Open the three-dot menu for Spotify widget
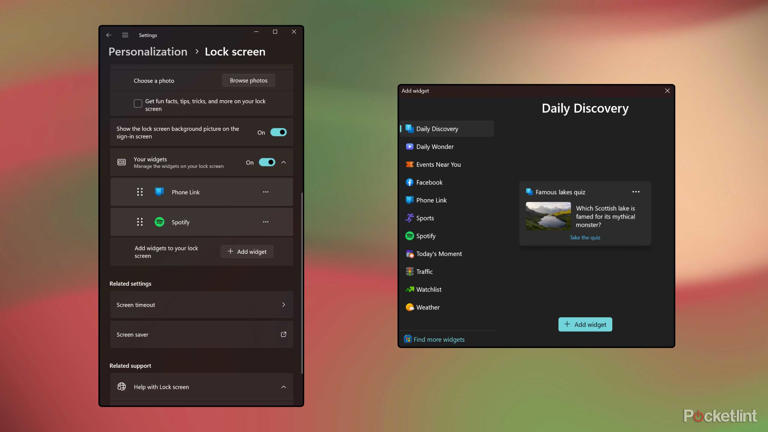The width and height of the screenshot is (768, 432). [265, 222]
